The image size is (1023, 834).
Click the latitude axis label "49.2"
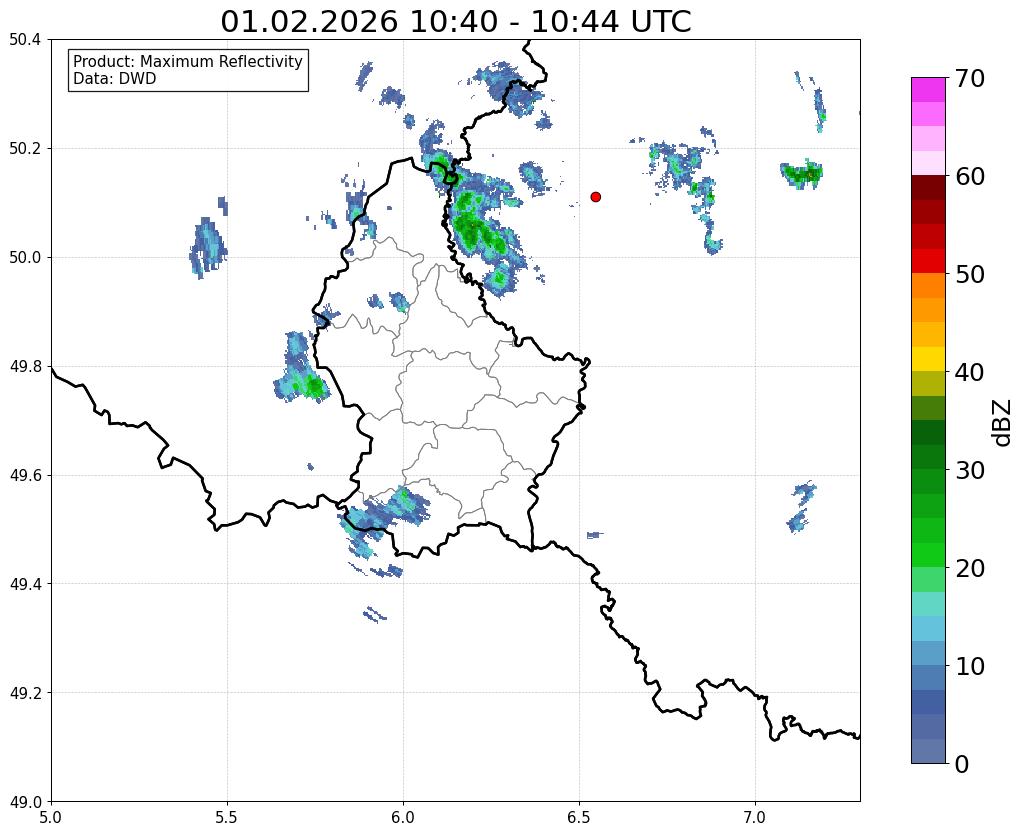[x=25, y=693]
